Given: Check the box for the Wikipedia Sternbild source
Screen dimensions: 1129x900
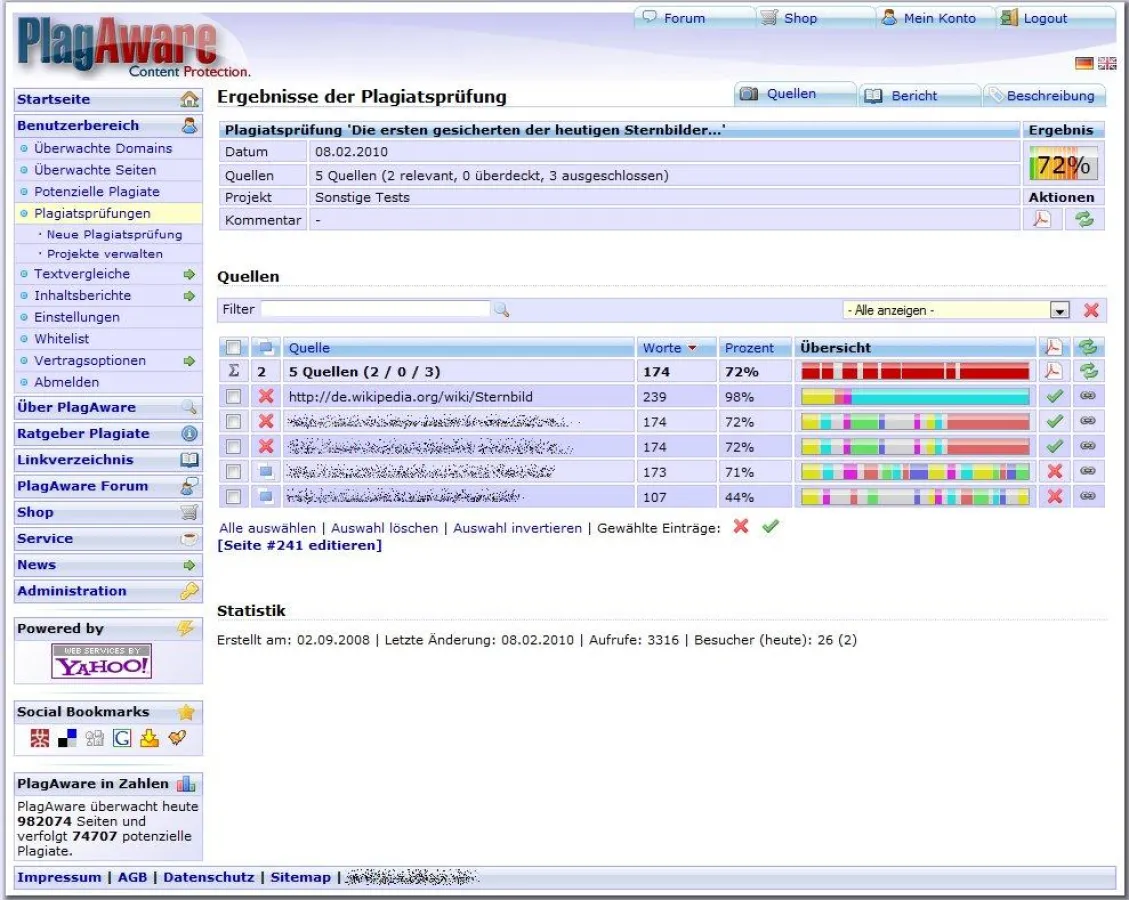Looking at the screenshot, I should point(233,396).
